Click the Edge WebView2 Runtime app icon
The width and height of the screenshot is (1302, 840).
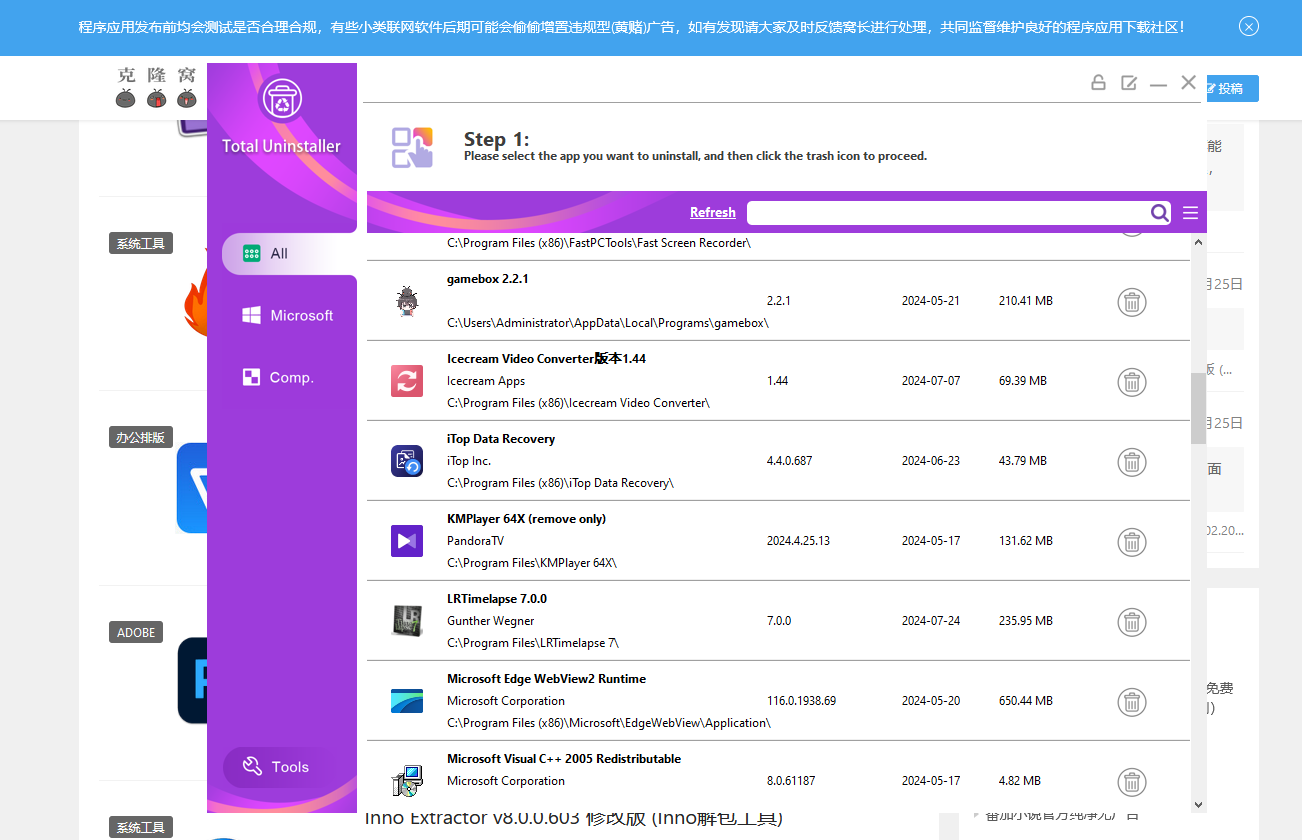pos(407,701)
